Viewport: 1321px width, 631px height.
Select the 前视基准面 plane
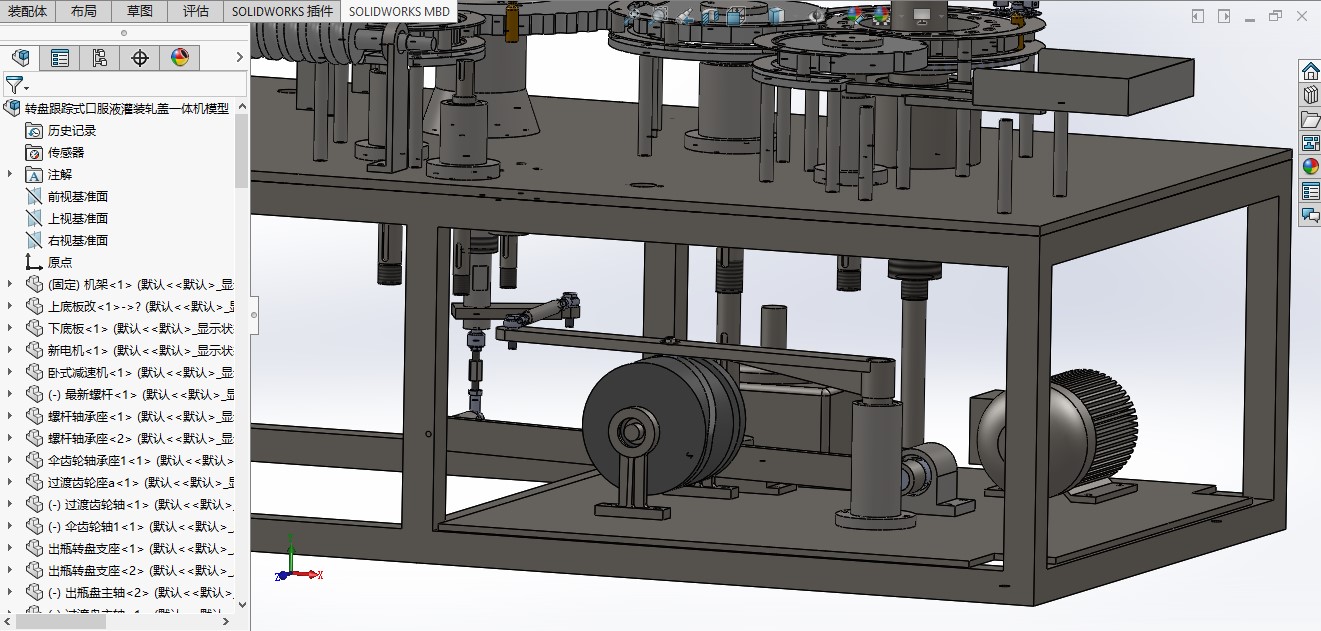pyautogui.click(x=78, y=197)
